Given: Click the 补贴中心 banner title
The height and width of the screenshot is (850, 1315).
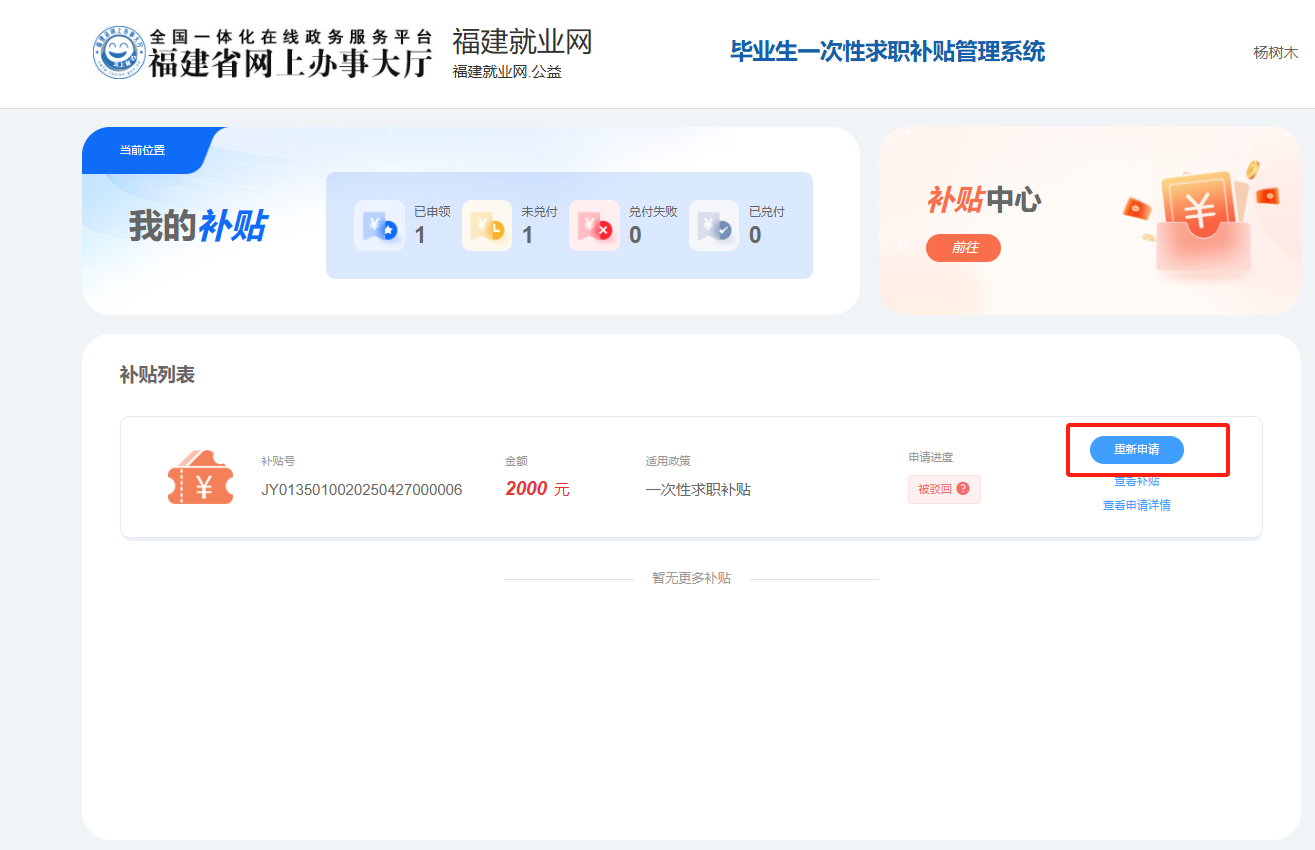Looking at the screenshot, I should point(983,200).
